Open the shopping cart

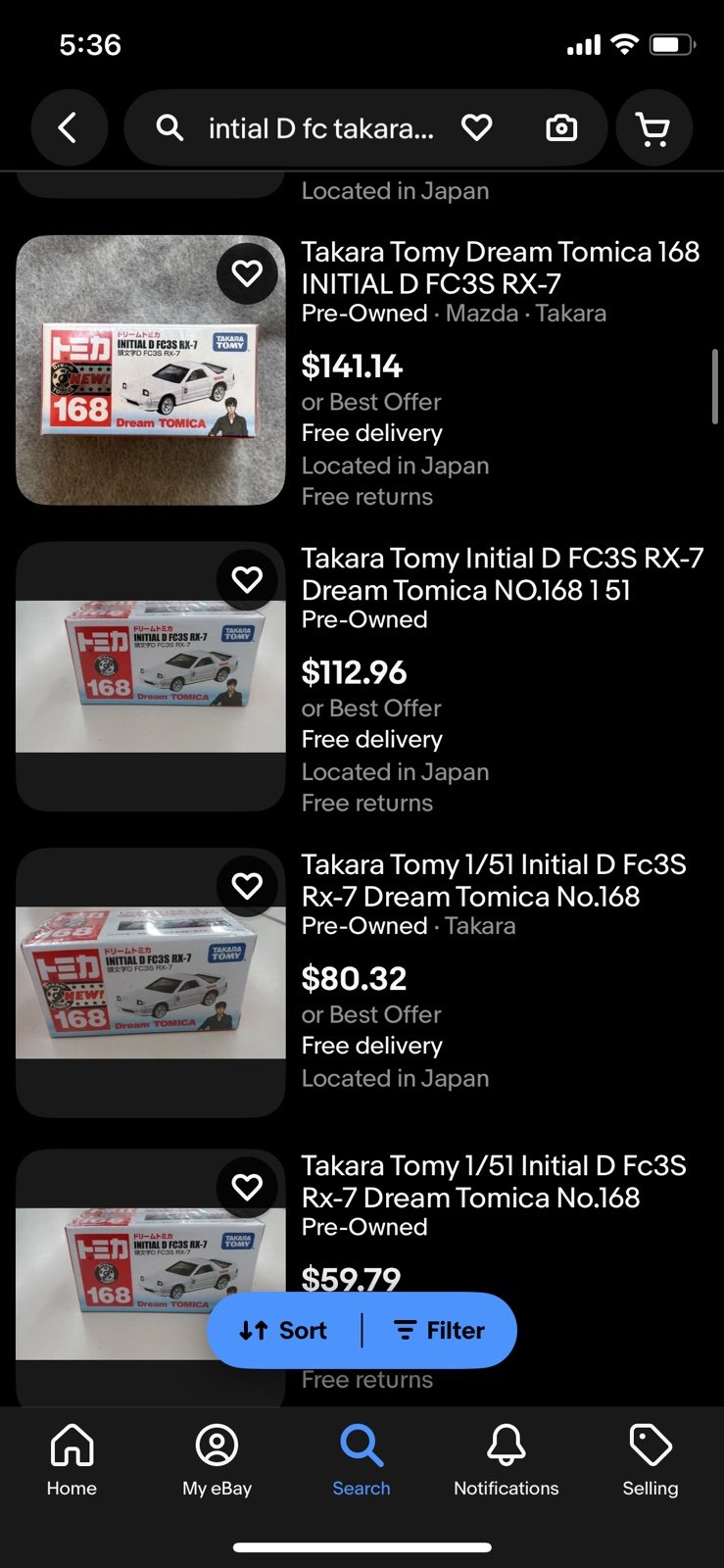(652, 128)
